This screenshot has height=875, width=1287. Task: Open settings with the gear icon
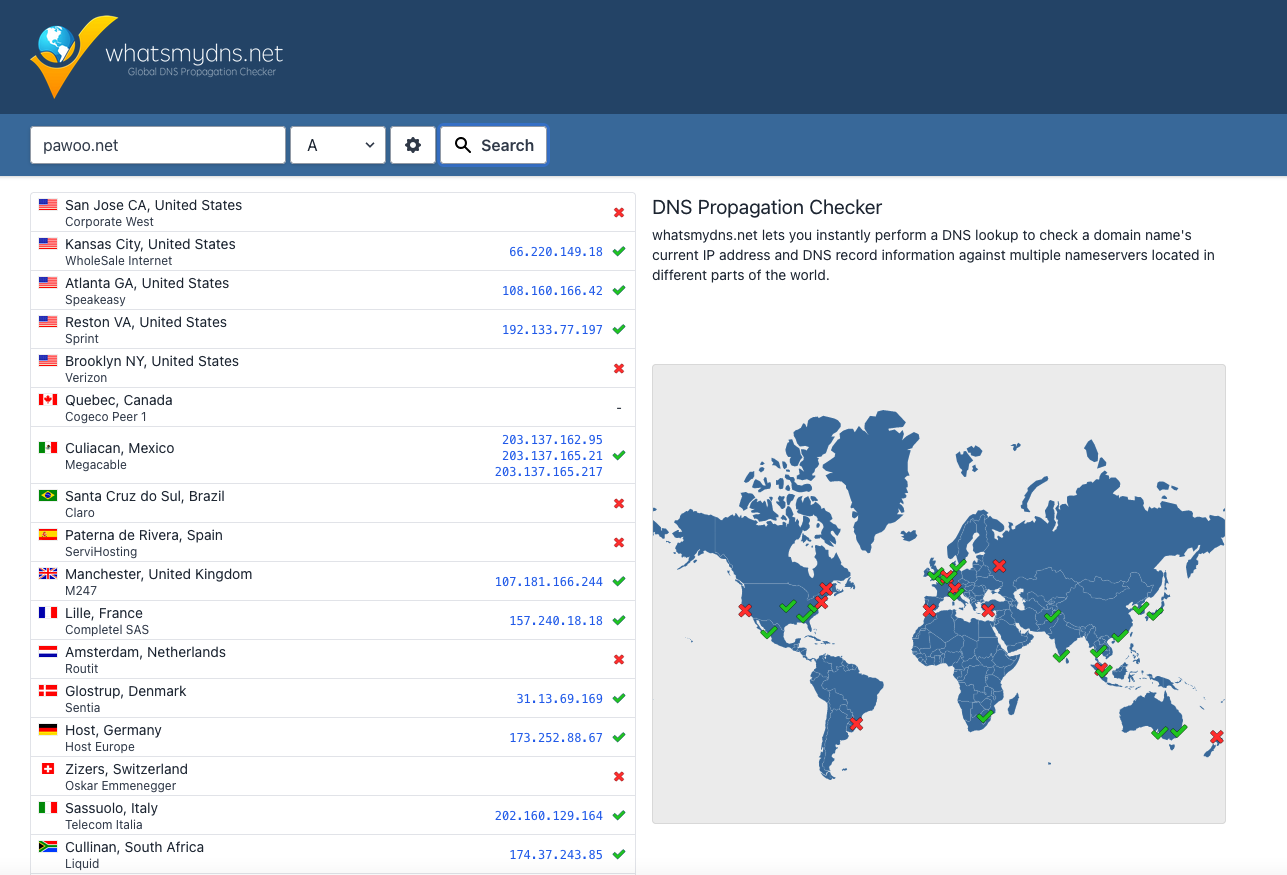point(413,145)
